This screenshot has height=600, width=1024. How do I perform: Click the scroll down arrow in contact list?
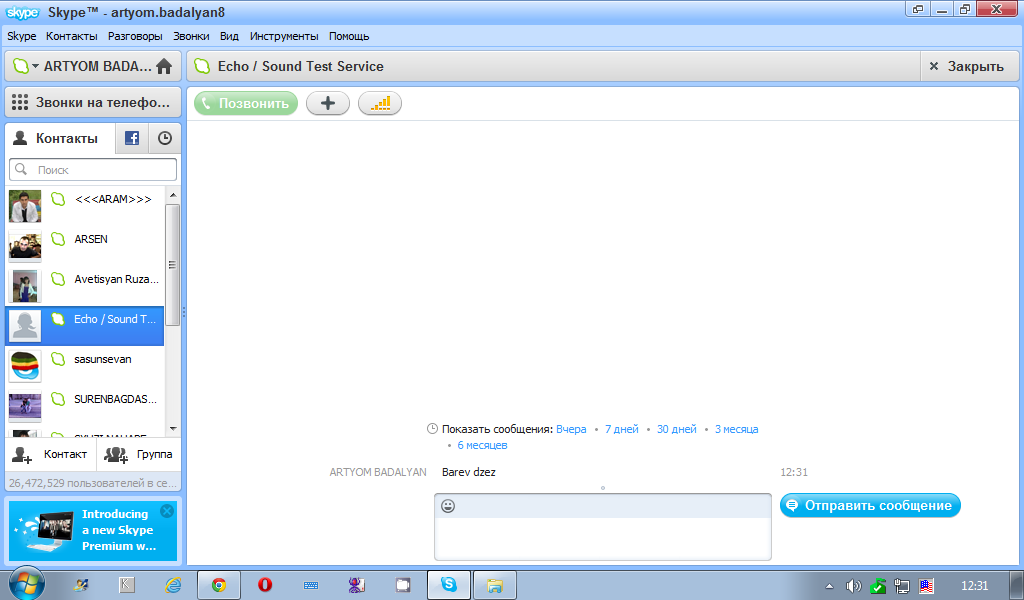172,429
